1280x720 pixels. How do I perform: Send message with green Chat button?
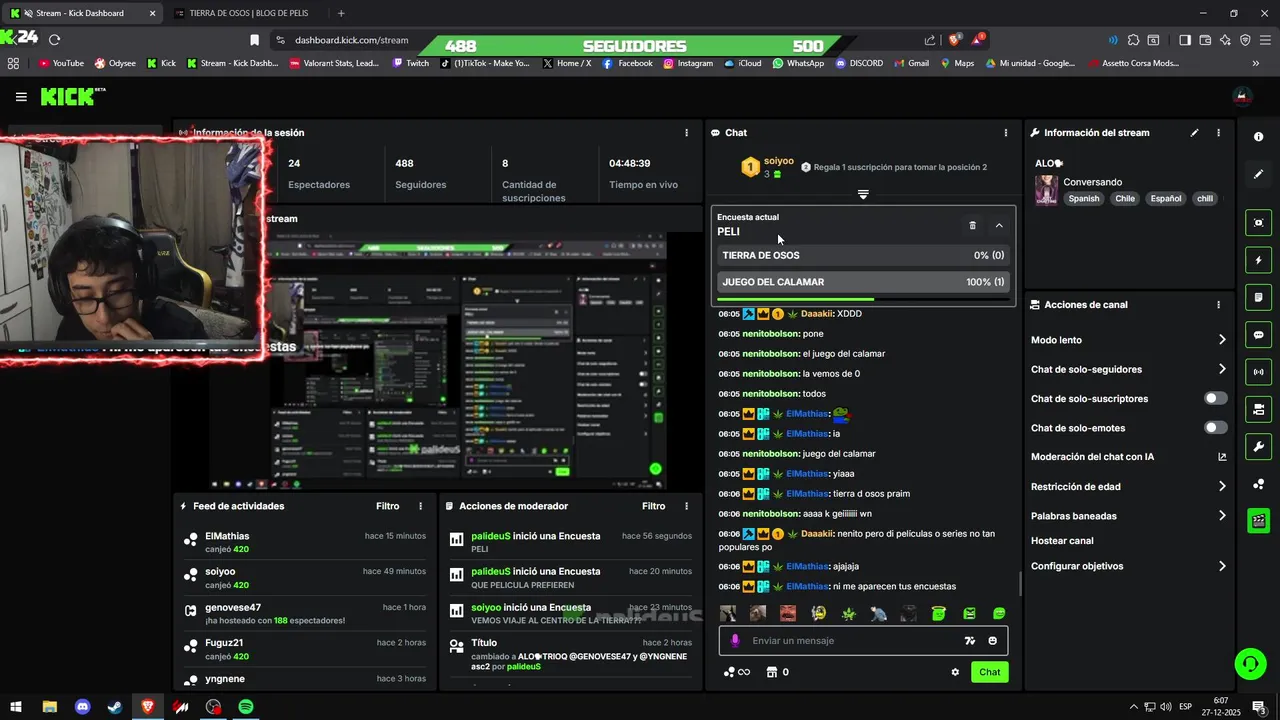[x=989, y=672]
